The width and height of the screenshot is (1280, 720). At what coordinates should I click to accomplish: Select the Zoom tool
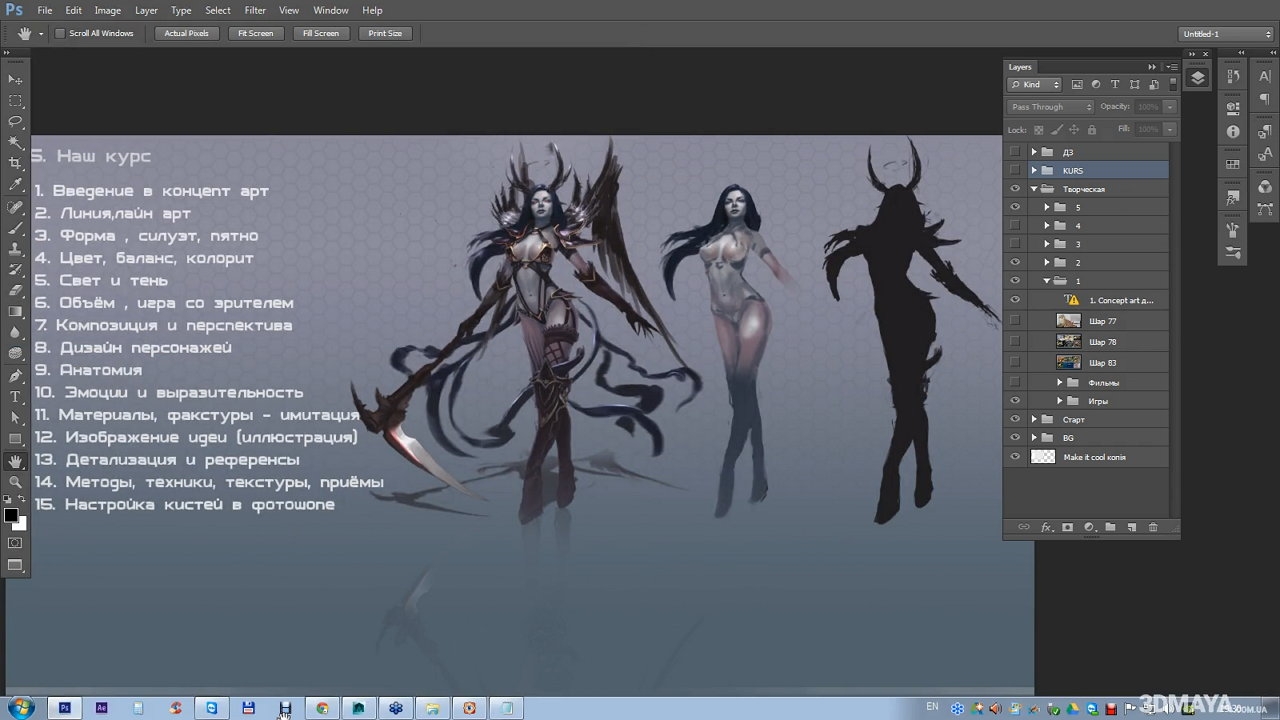point(15,482)
